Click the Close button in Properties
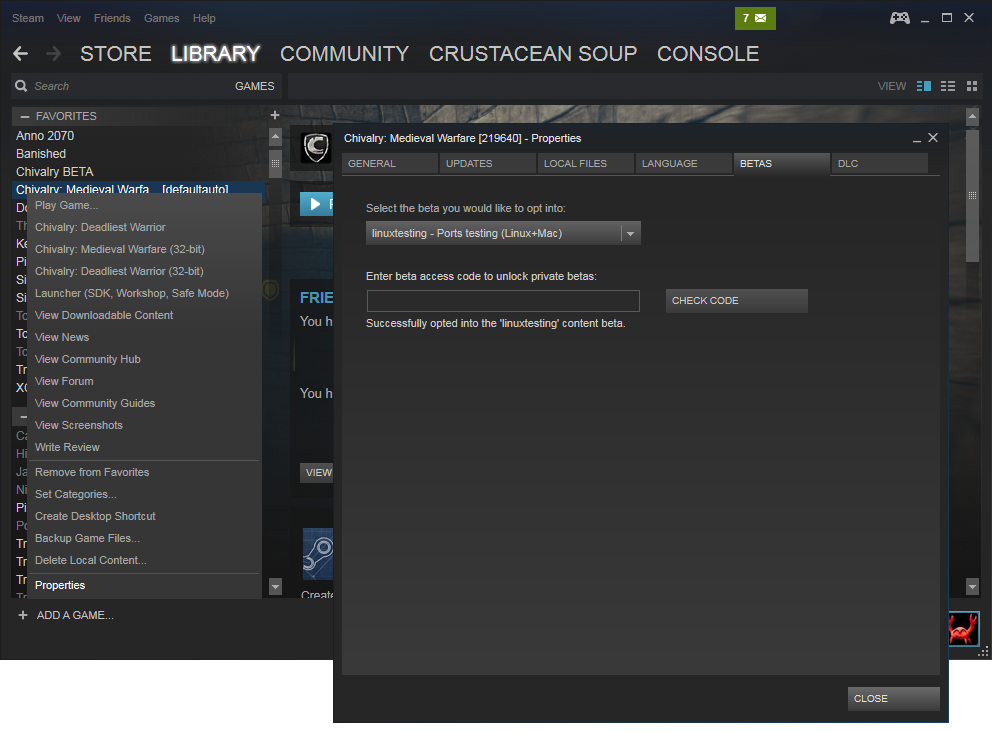The image size is (998, 732). point(894,698)
